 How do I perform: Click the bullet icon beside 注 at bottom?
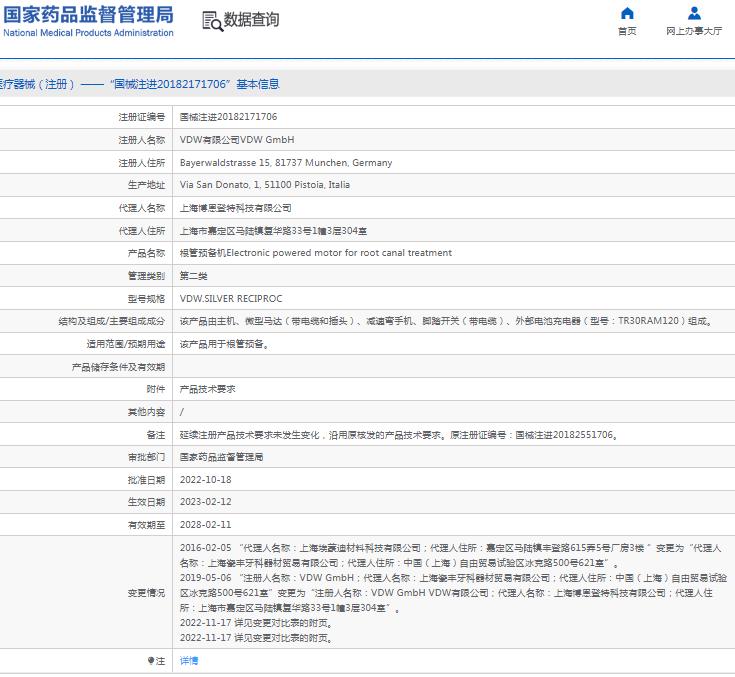[x=151, y=661]
